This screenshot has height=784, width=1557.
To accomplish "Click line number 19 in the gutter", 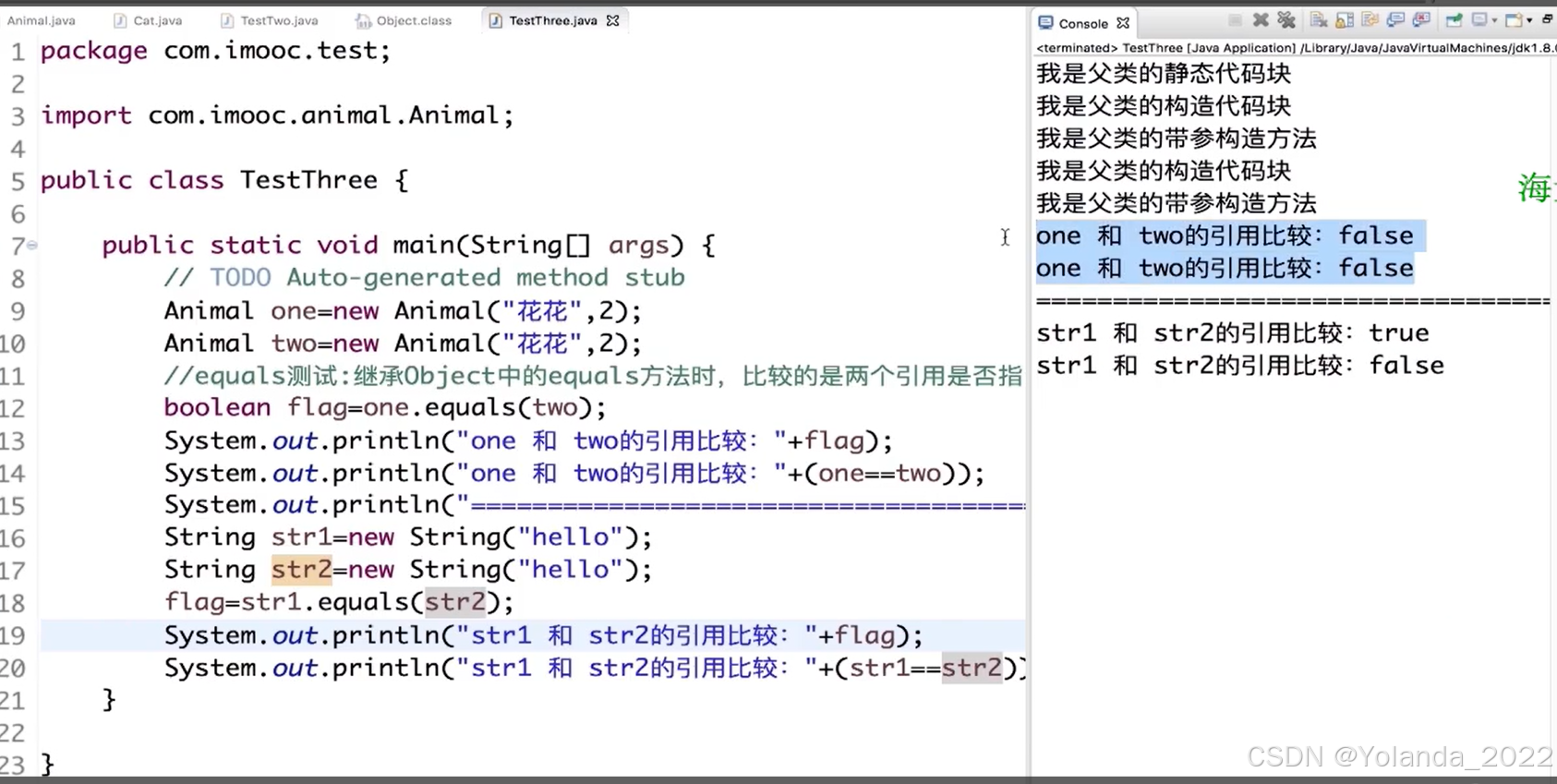I will point(12,635).
